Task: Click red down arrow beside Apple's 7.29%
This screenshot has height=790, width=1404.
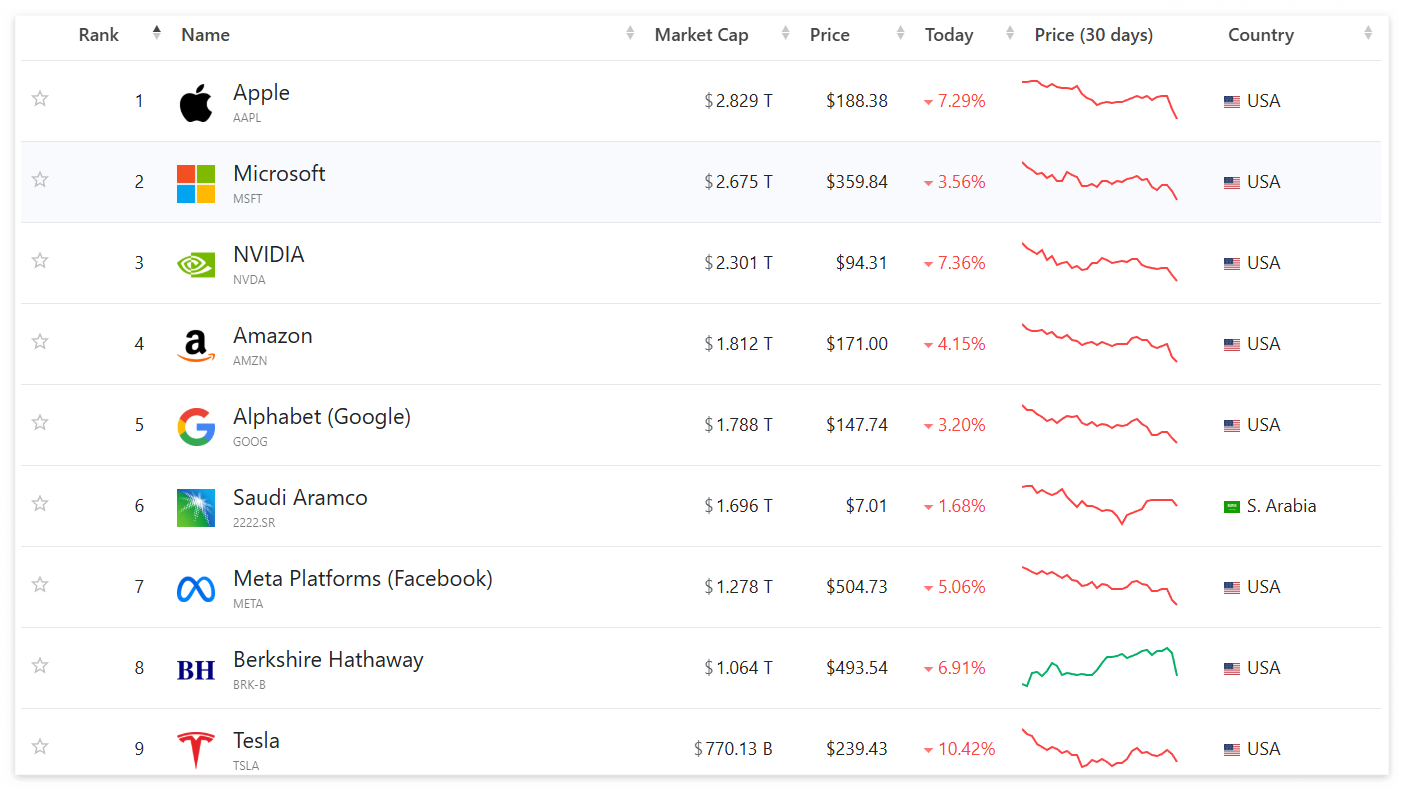Action: [x=929, y=102]
